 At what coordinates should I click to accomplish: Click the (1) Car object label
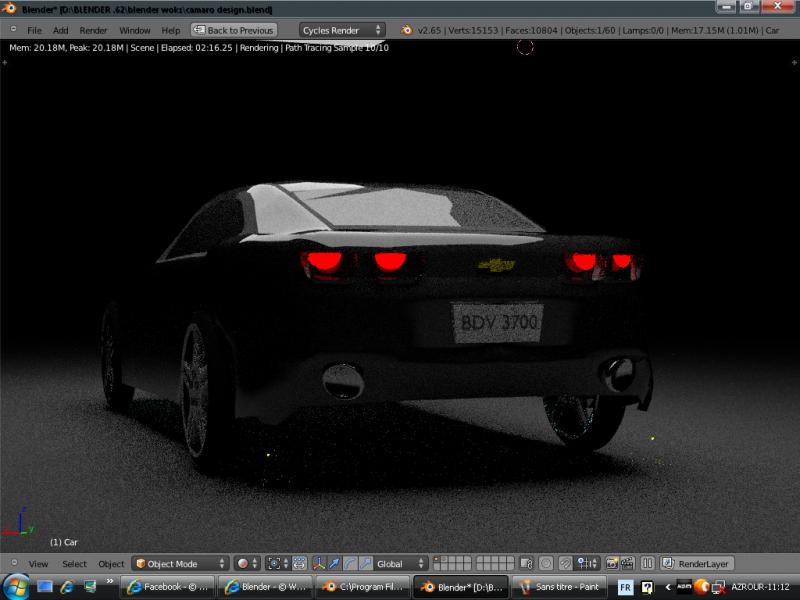tap(63, 542)
